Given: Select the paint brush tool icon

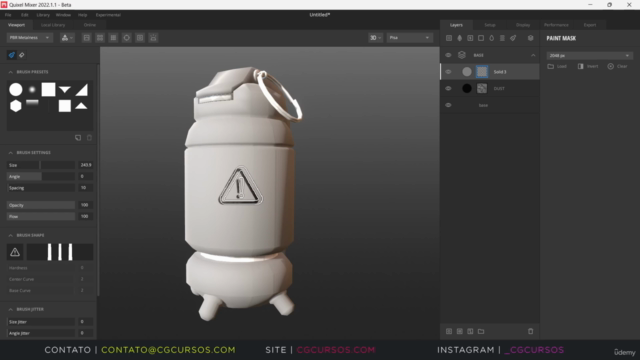Looking at the screenshot, I should pyautogui.click(x=11, y=55).
